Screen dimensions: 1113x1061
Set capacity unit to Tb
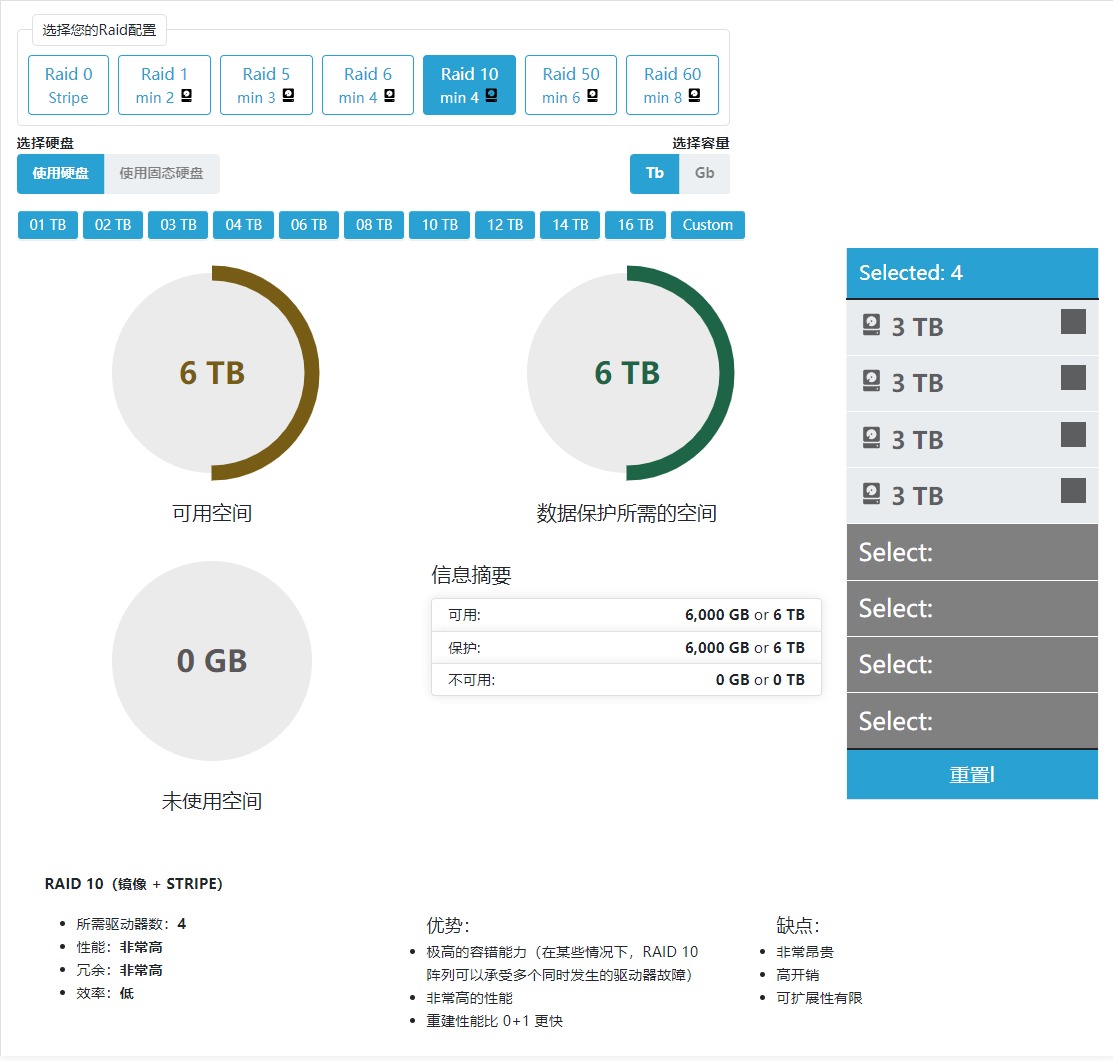tap(654, 173)
